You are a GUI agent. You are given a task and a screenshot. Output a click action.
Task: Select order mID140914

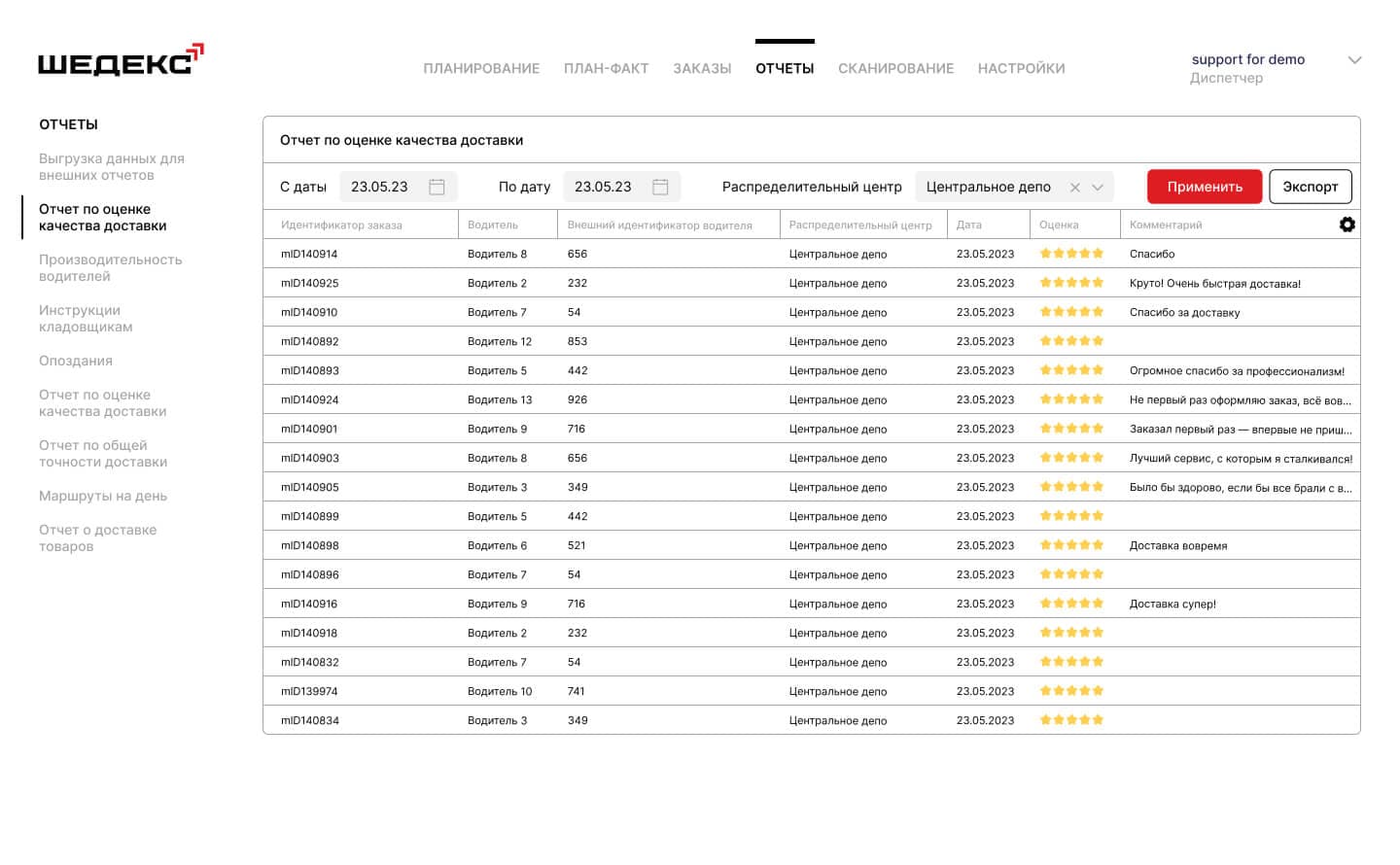pyautogui.click(x=309, y=254)
